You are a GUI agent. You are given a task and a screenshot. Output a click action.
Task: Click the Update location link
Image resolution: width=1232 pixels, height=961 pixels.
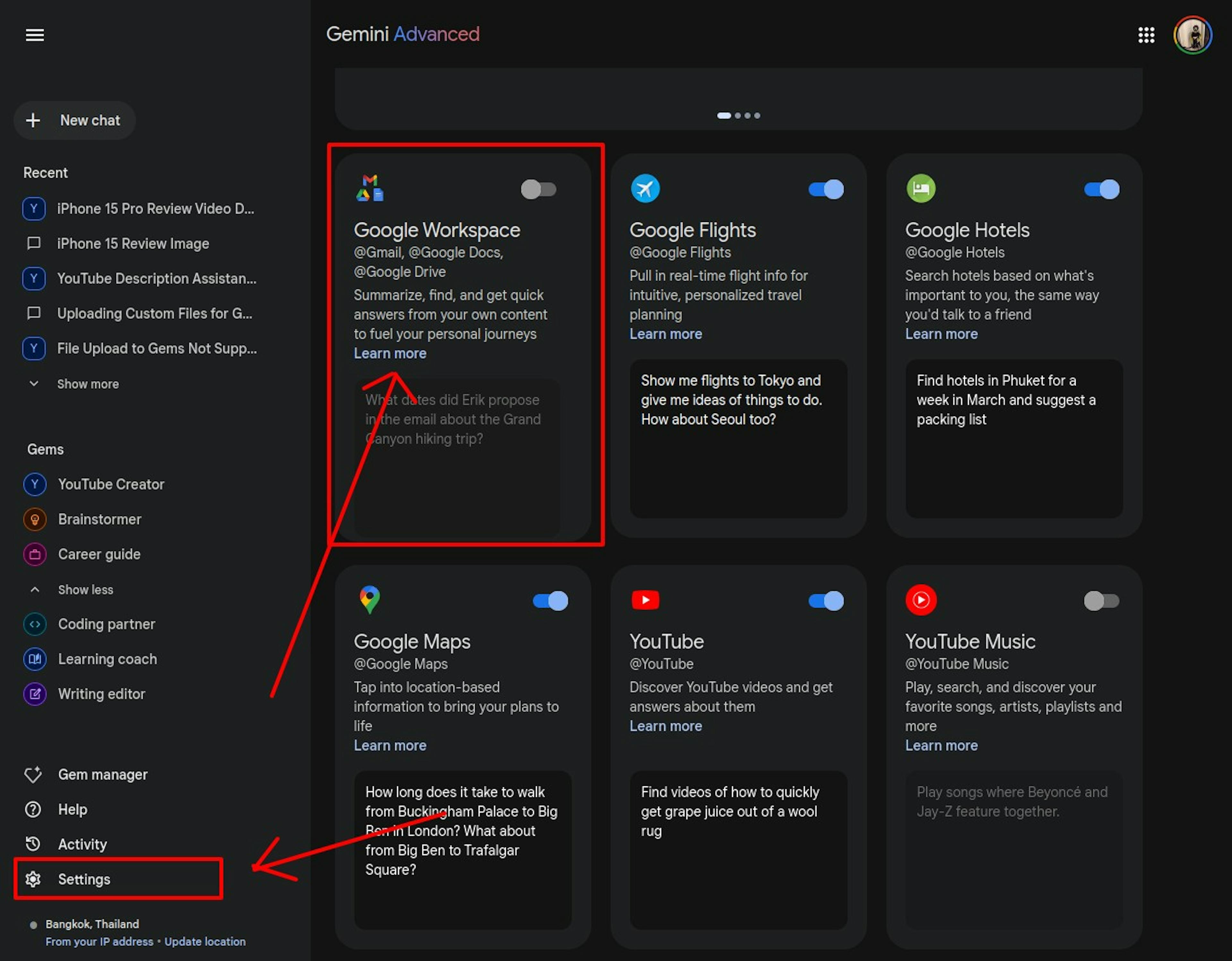[205, 941]
